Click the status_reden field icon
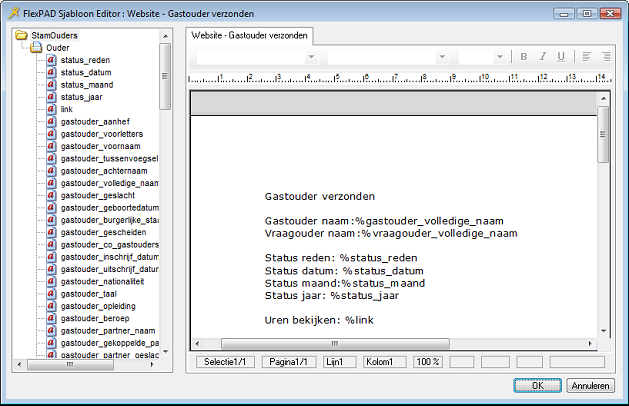 click(x=52, y=60)
